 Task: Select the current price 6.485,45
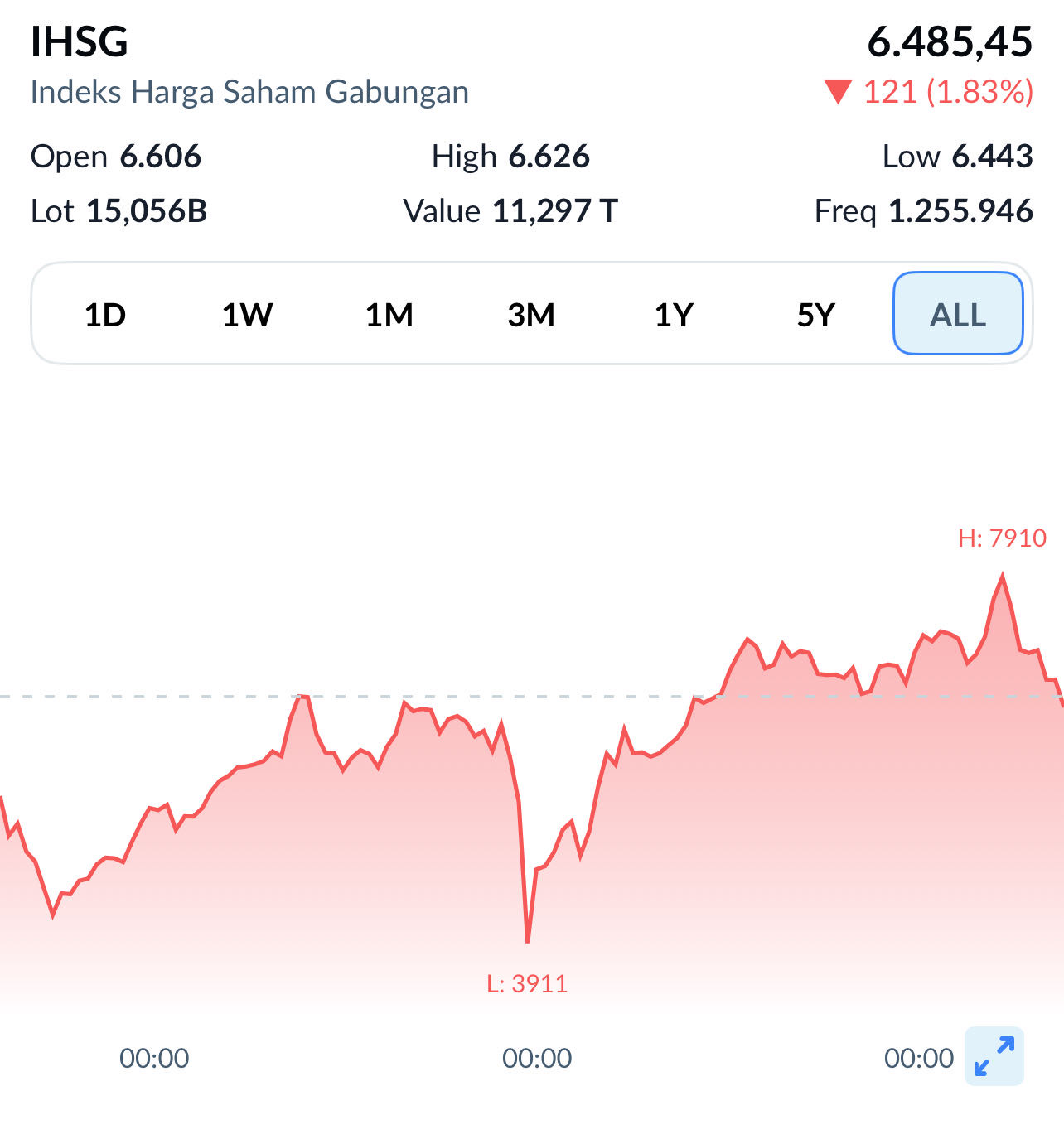951,40
